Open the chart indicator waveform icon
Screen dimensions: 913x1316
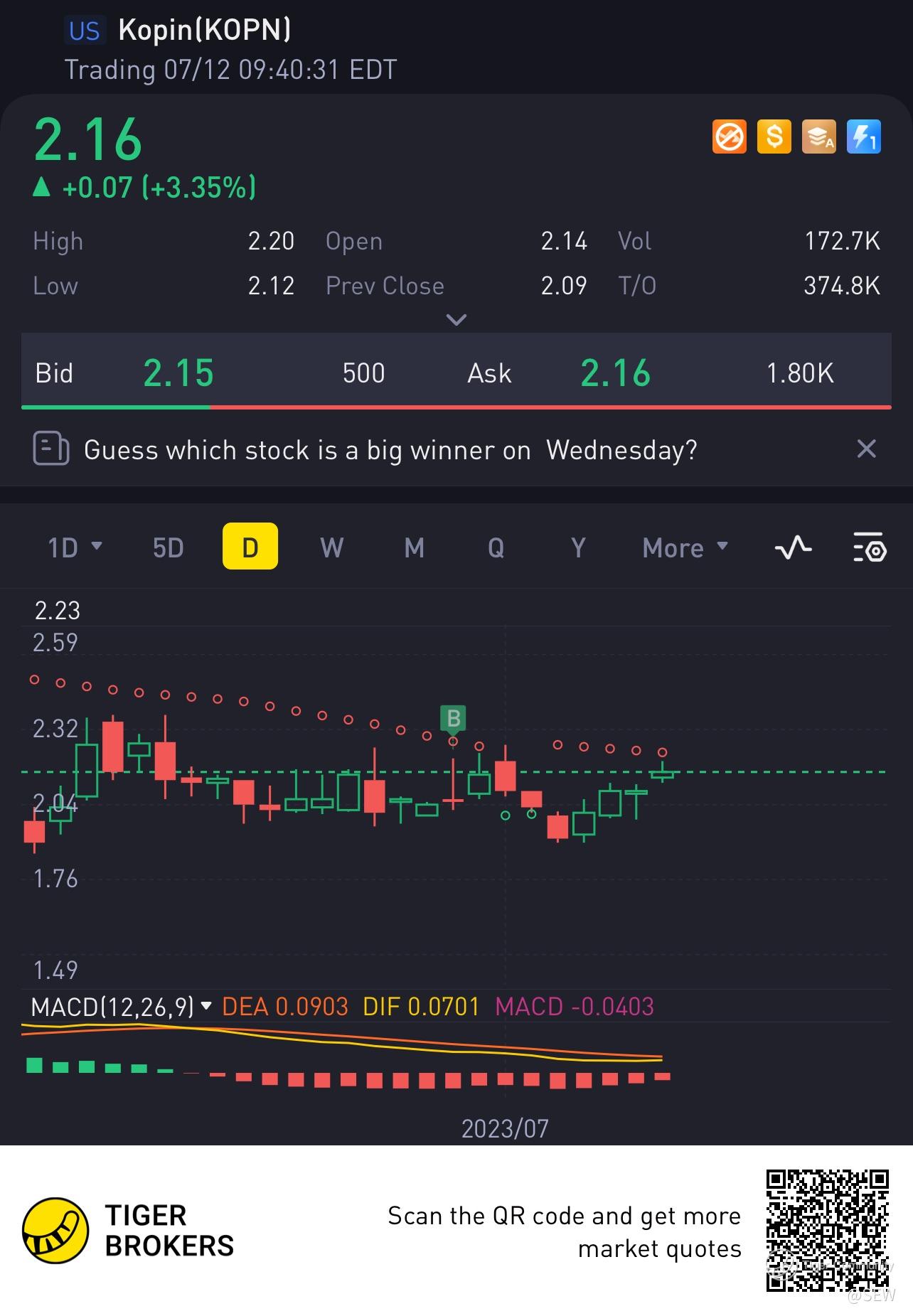coord(793,547)
